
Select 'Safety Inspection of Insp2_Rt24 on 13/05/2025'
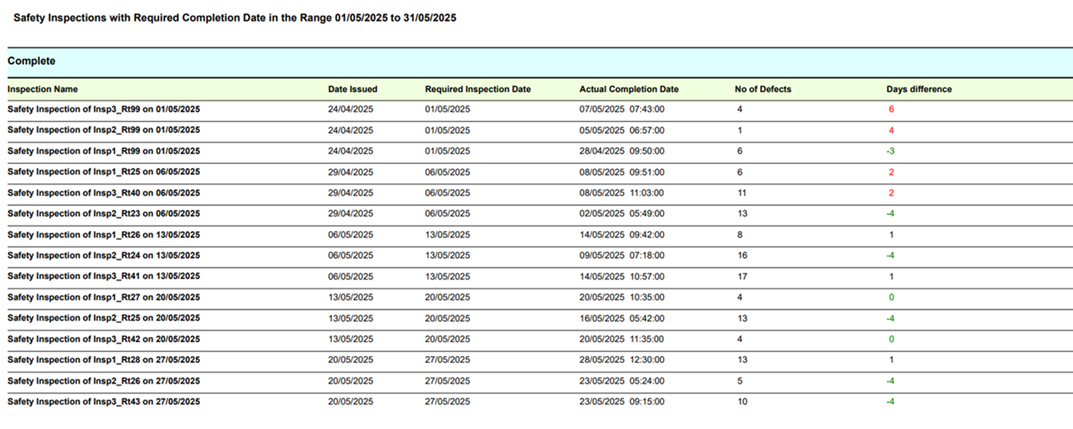click(104, 255)
